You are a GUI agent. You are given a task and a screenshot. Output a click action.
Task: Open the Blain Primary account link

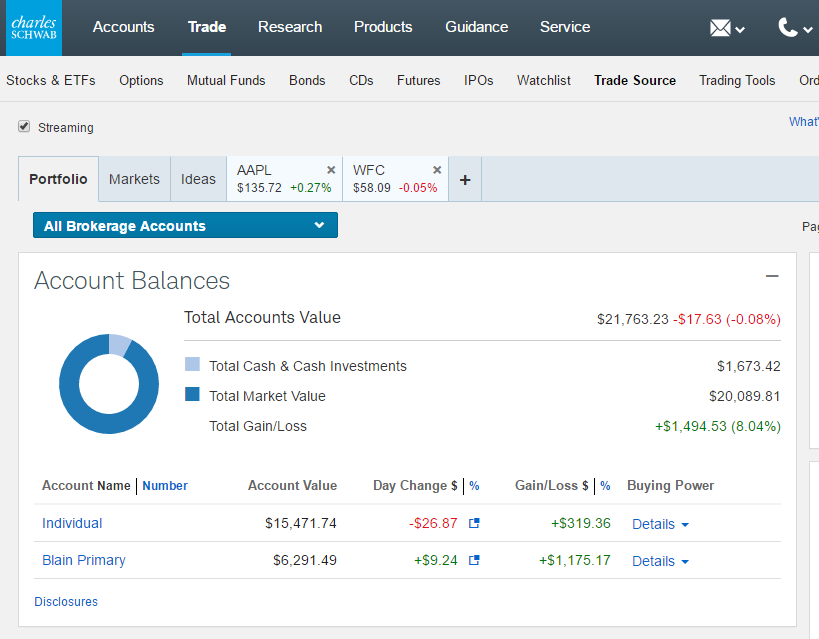click(84, 560)
